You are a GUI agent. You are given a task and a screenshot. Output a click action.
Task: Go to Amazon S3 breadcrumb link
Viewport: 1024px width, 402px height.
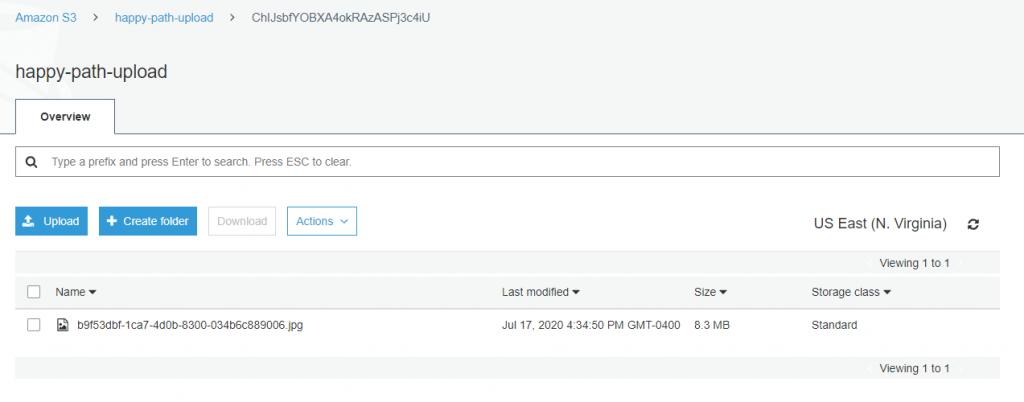(x=46, y=18)
